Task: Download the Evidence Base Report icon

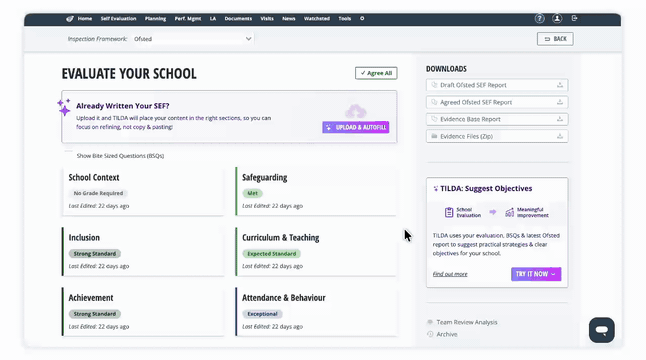Action: (x=560, y=119)
